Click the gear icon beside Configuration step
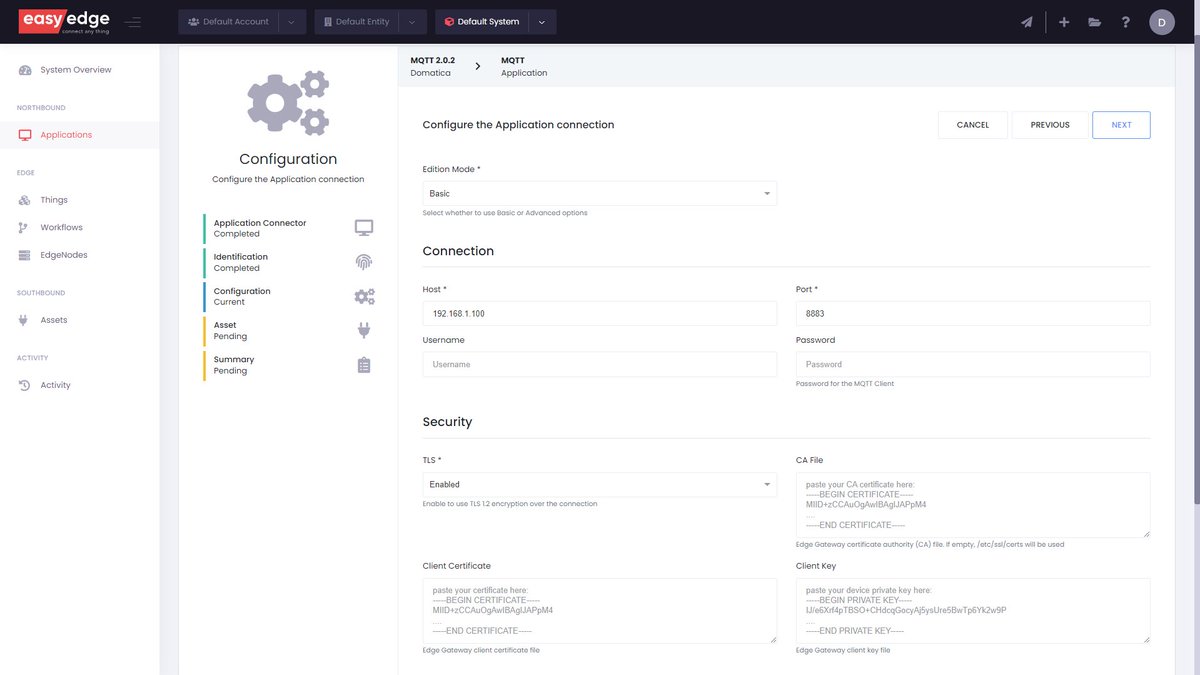Viewport: 1200px width, 675px height. 363,296
